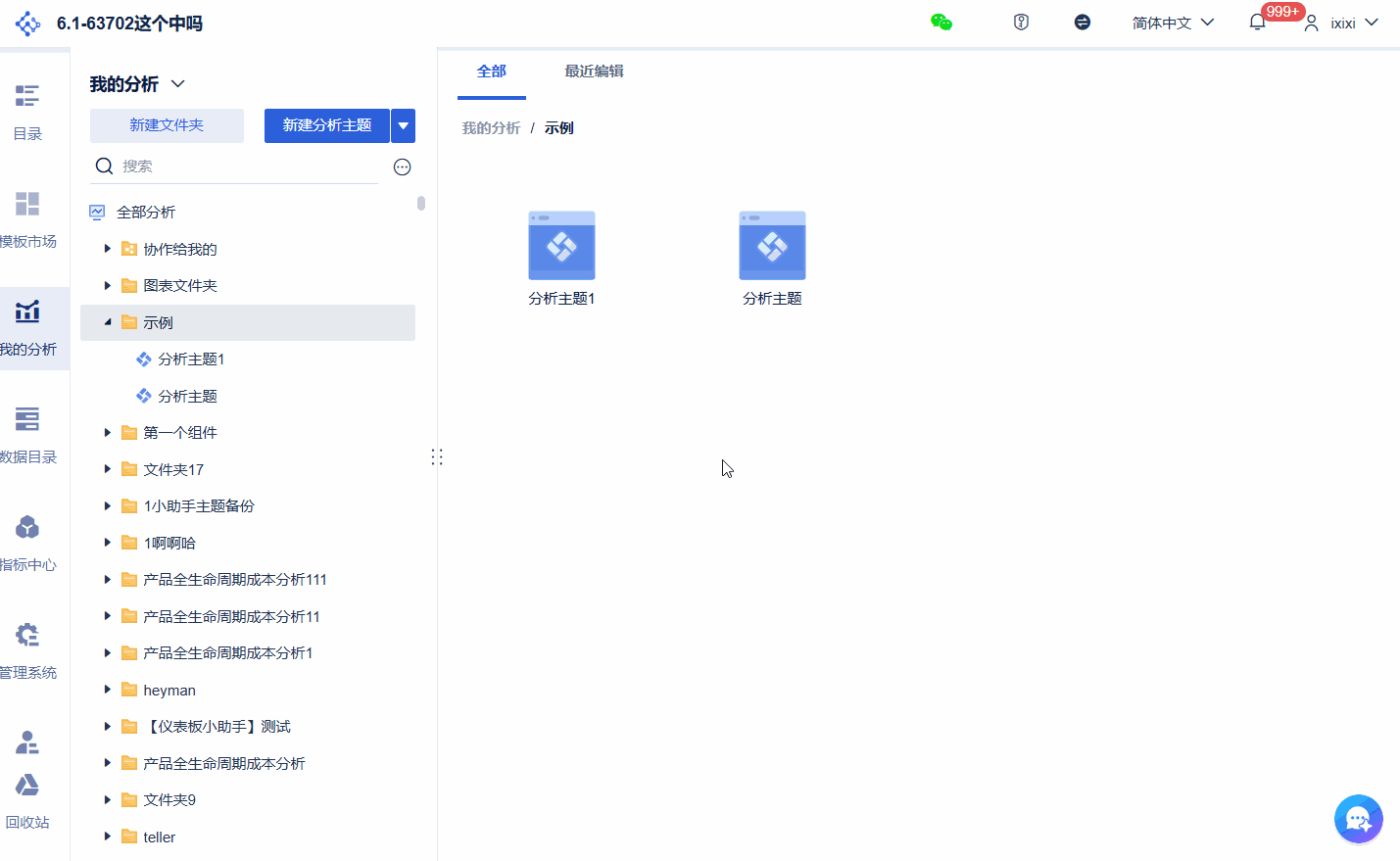Click the panel divider drag handle
The height and width of the screenshot is (861, 1400).
437,456
